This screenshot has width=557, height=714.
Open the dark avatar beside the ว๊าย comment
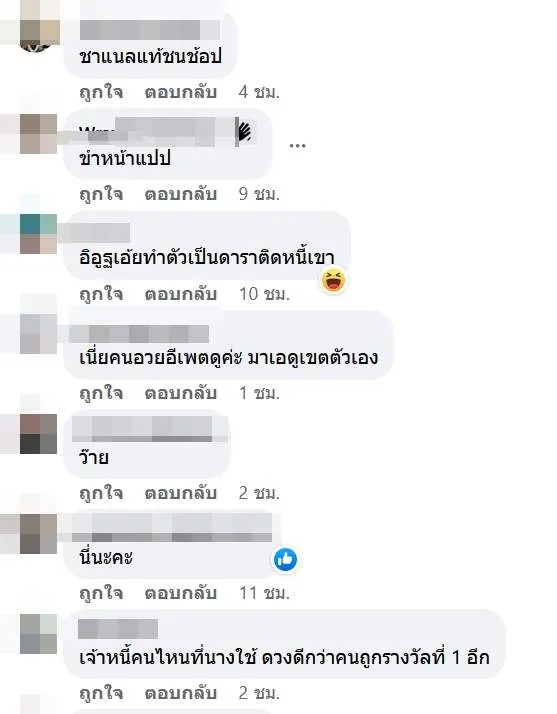pos(39,434)
